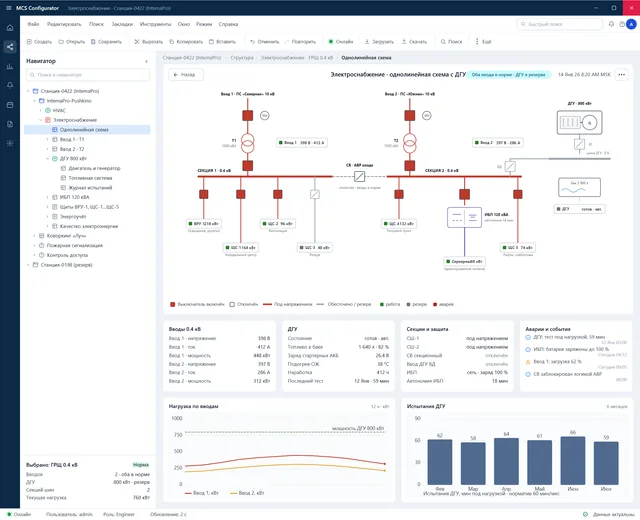Click the Скачать toolbar button
Screen dimensions: 640x520
[414, 42]
